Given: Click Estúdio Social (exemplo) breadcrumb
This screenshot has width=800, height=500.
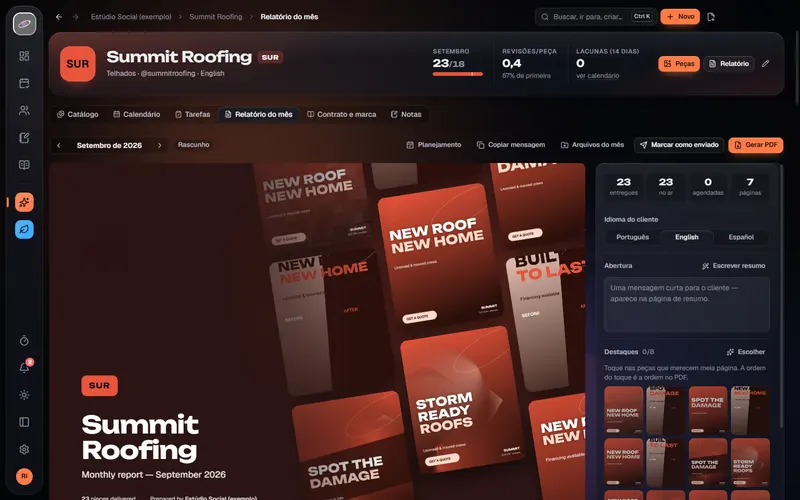Looking at the screenshot, I should (131, 17).
